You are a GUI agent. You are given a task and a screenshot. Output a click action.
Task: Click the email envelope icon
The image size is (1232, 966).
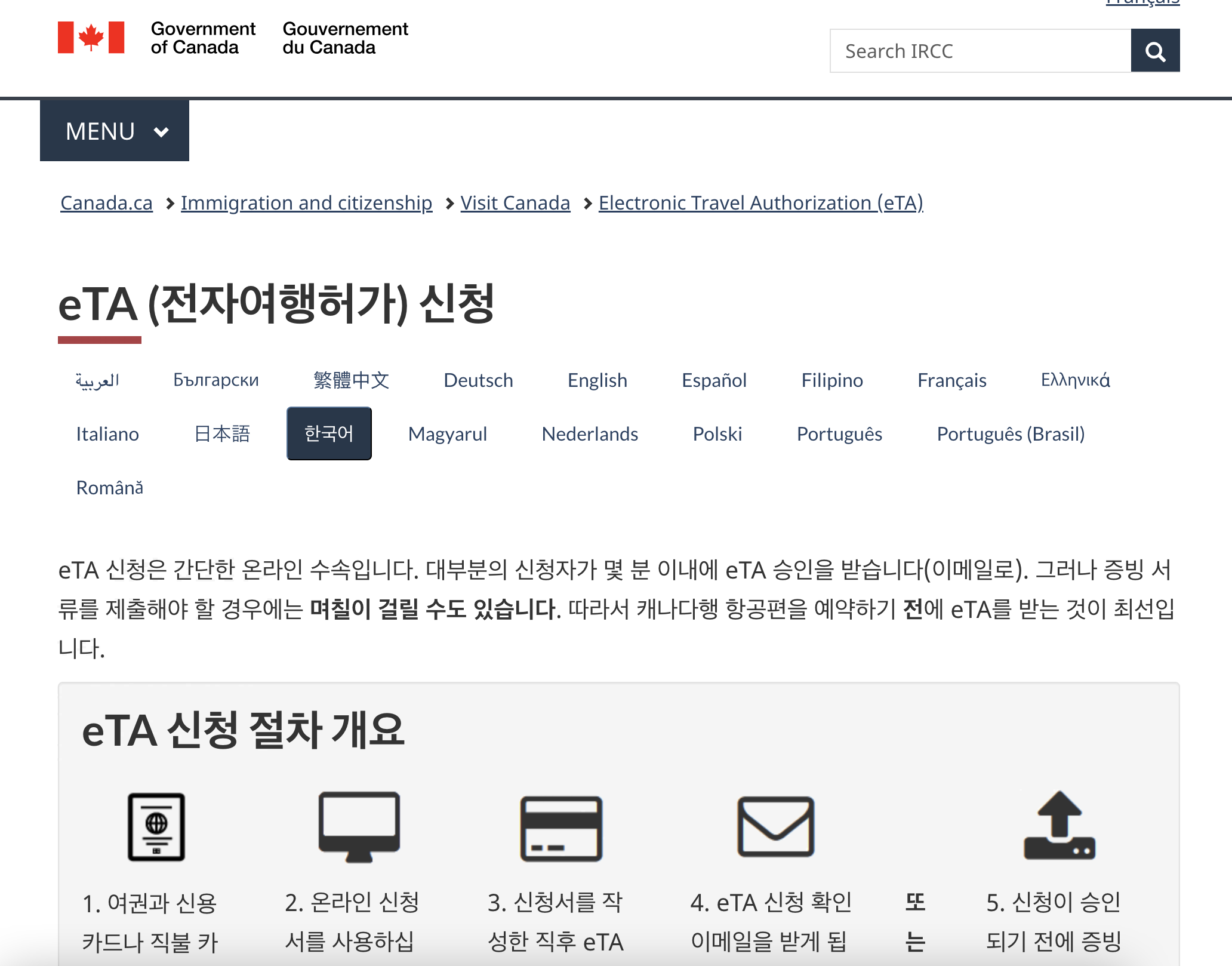point(775,826)
